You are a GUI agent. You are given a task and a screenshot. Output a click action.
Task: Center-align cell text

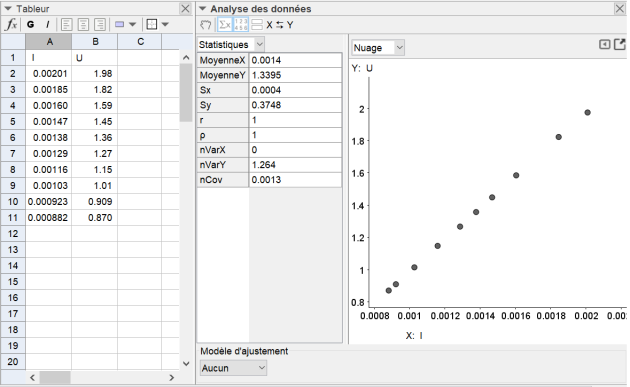pos(83,25)
